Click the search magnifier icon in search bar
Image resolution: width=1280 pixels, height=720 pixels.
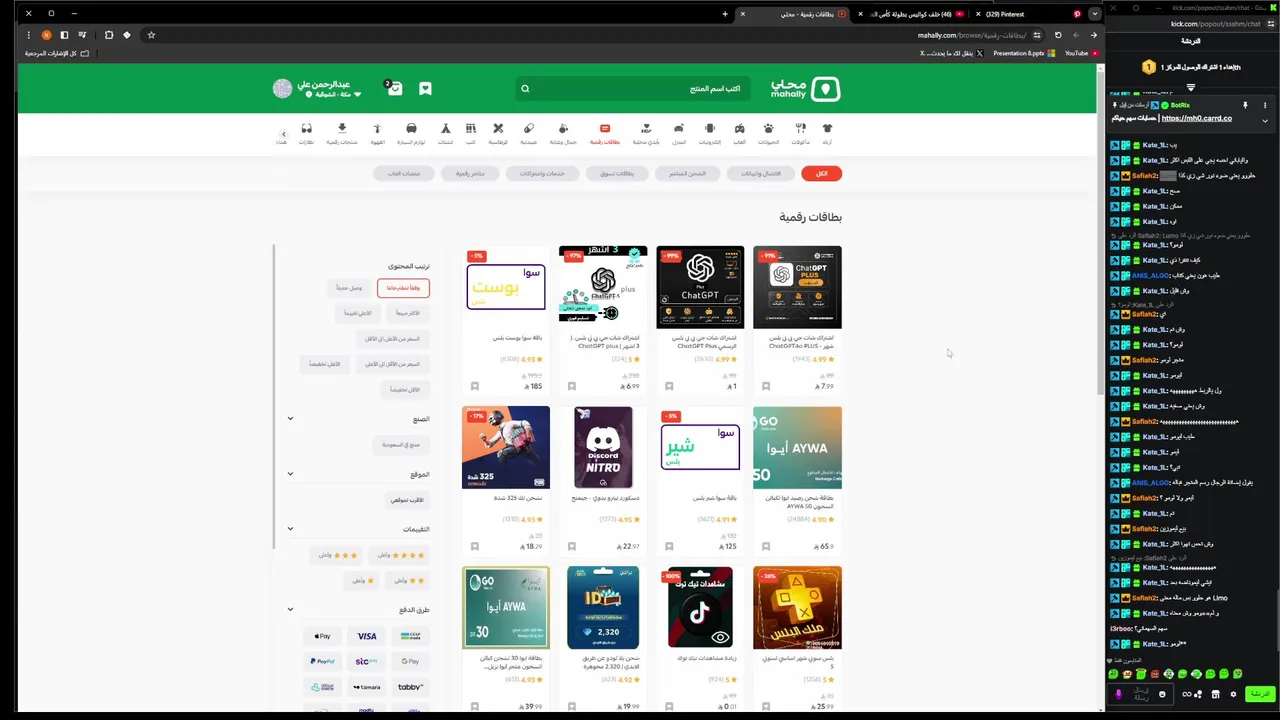pyautogui.click(x=525, y=88)
